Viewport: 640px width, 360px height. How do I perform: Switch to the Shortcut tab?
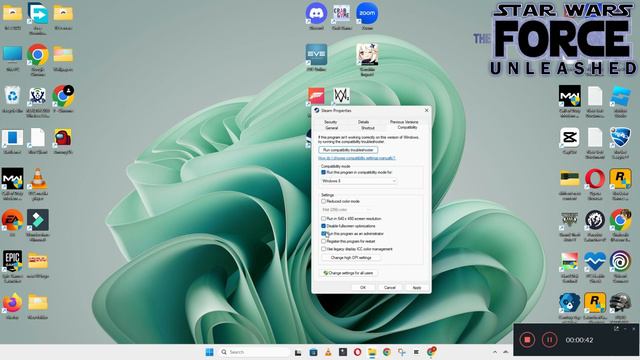pyautogui.click(x=368, y=128)
